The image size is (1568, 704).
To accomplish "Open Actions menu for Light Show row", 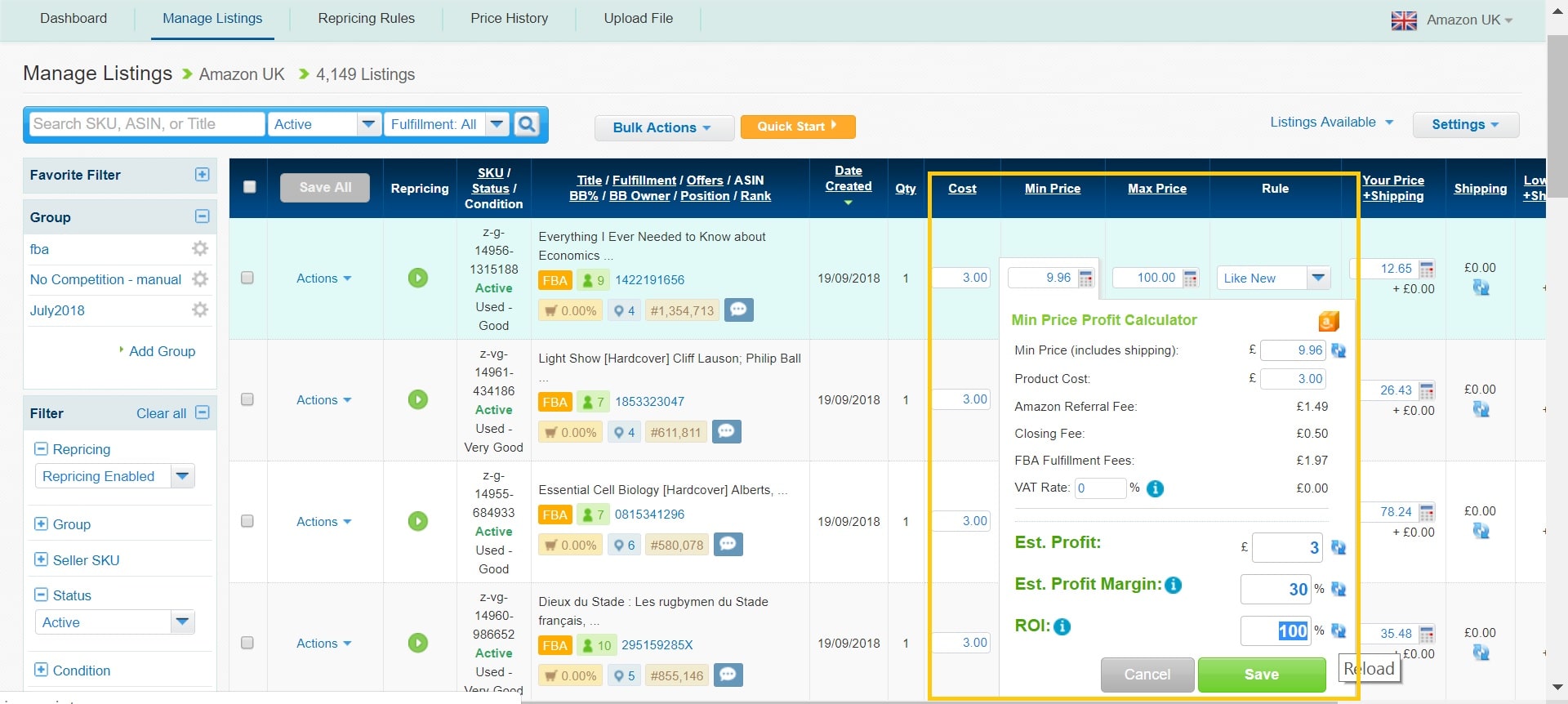I will [323, 400].
